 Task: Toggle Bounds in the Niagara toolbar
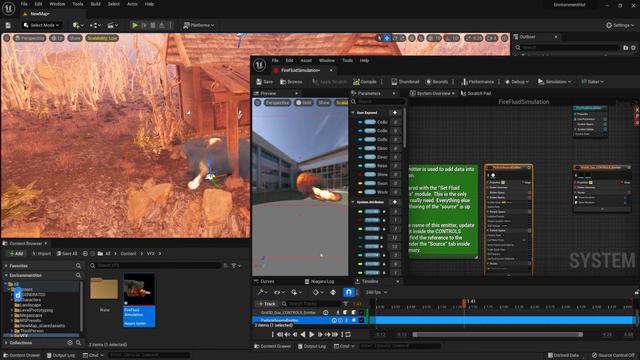pyautogui.click(x=437, y=82)
